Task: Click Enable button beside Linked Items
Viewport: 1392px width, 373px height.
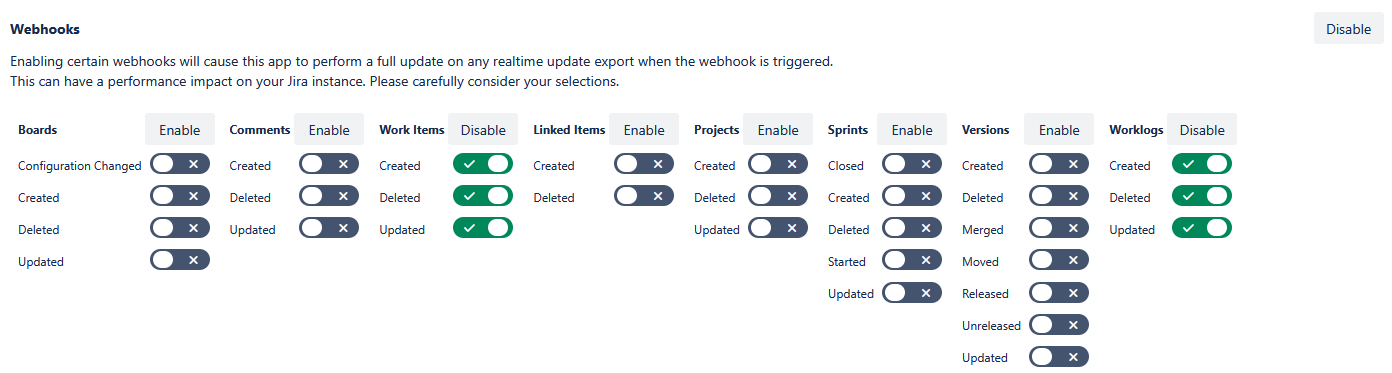Action: tap(644, 130)
